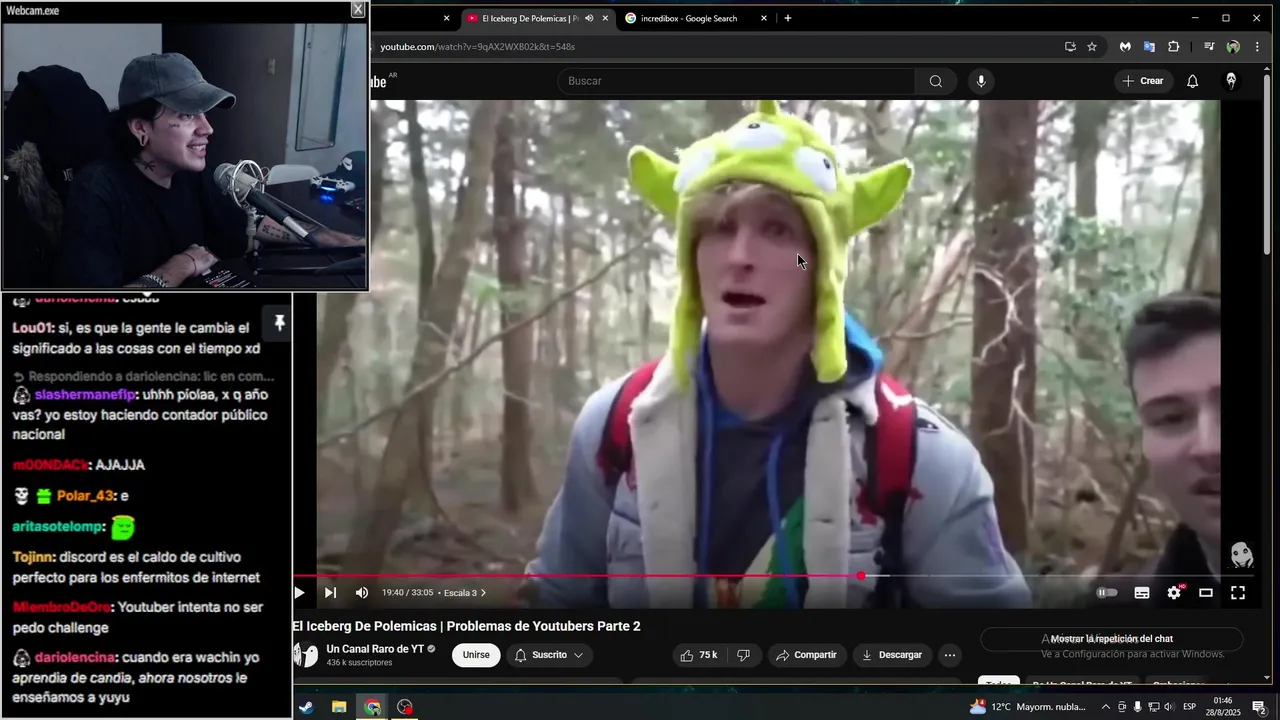
Task: Click the red video progress bar scrubber
Action: click(x=861, y=576)
